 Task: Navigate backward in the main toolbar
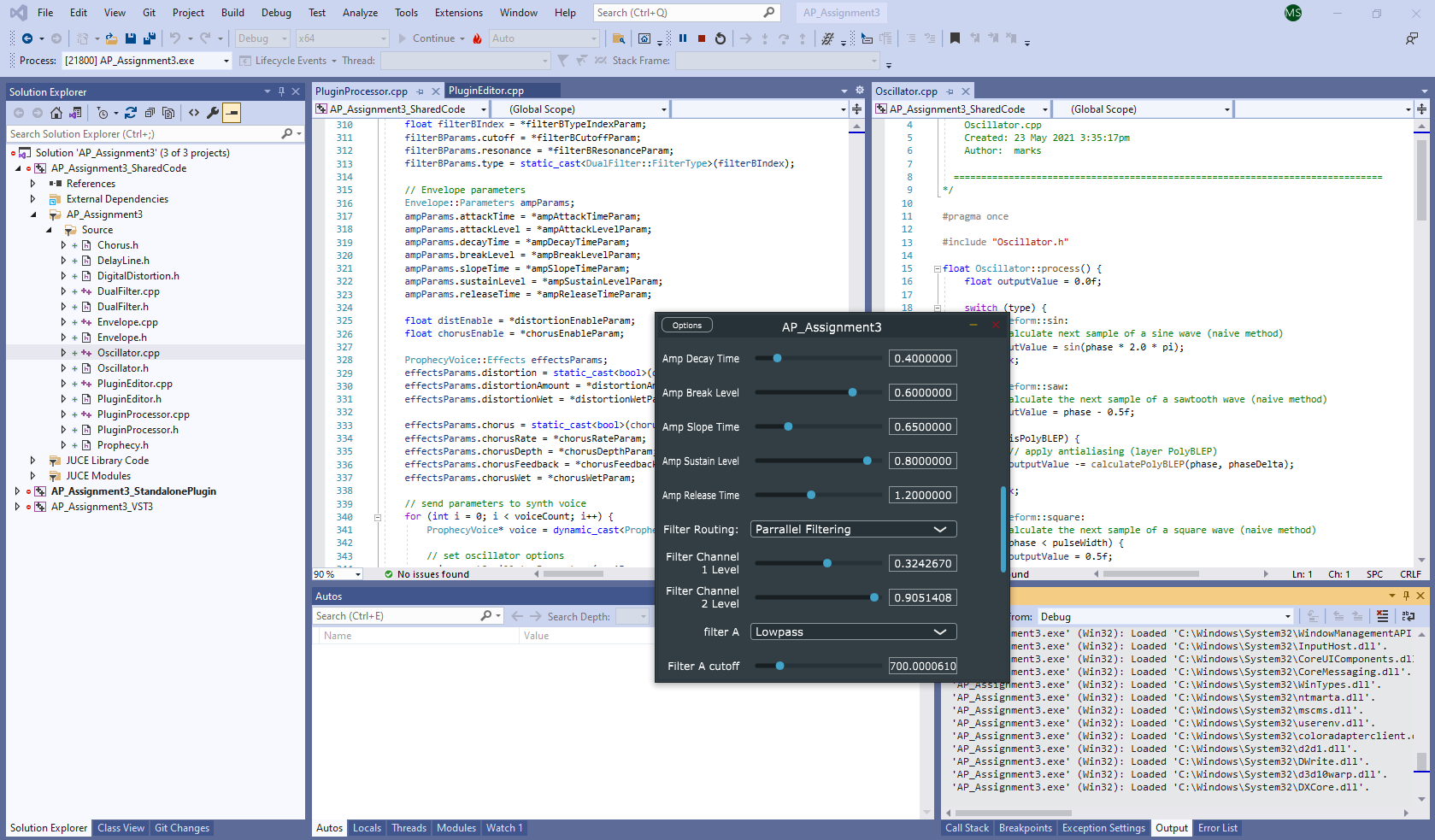coord(27,38)
